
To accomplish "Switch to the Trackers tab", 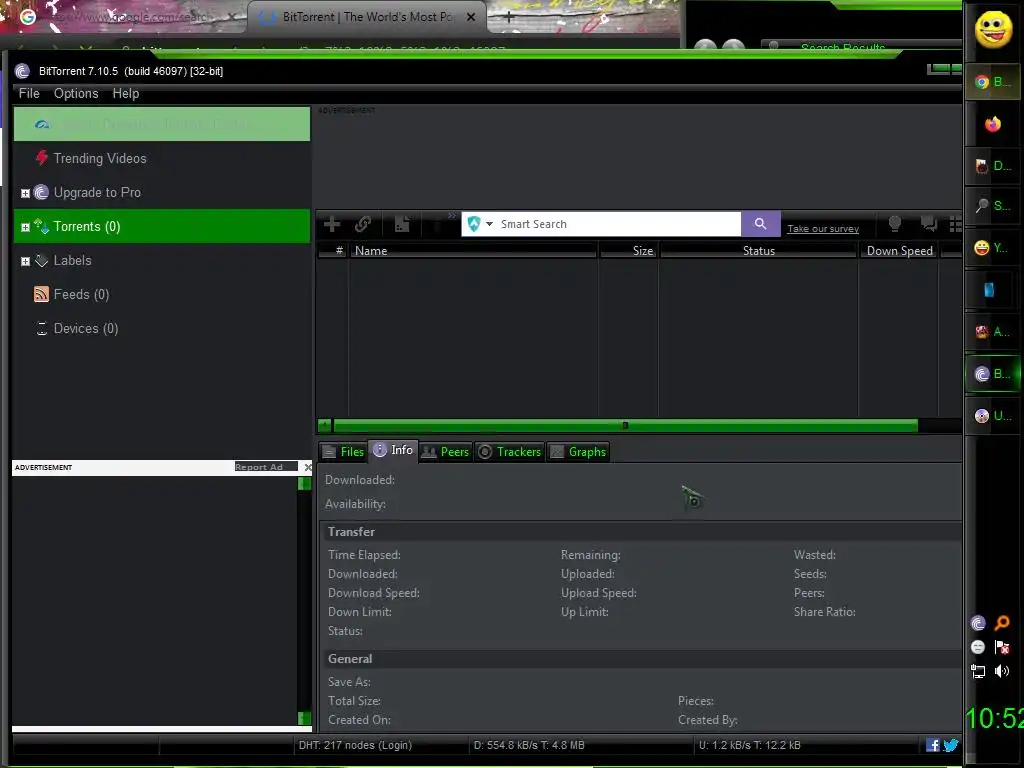I will click(x=509, y=452).
